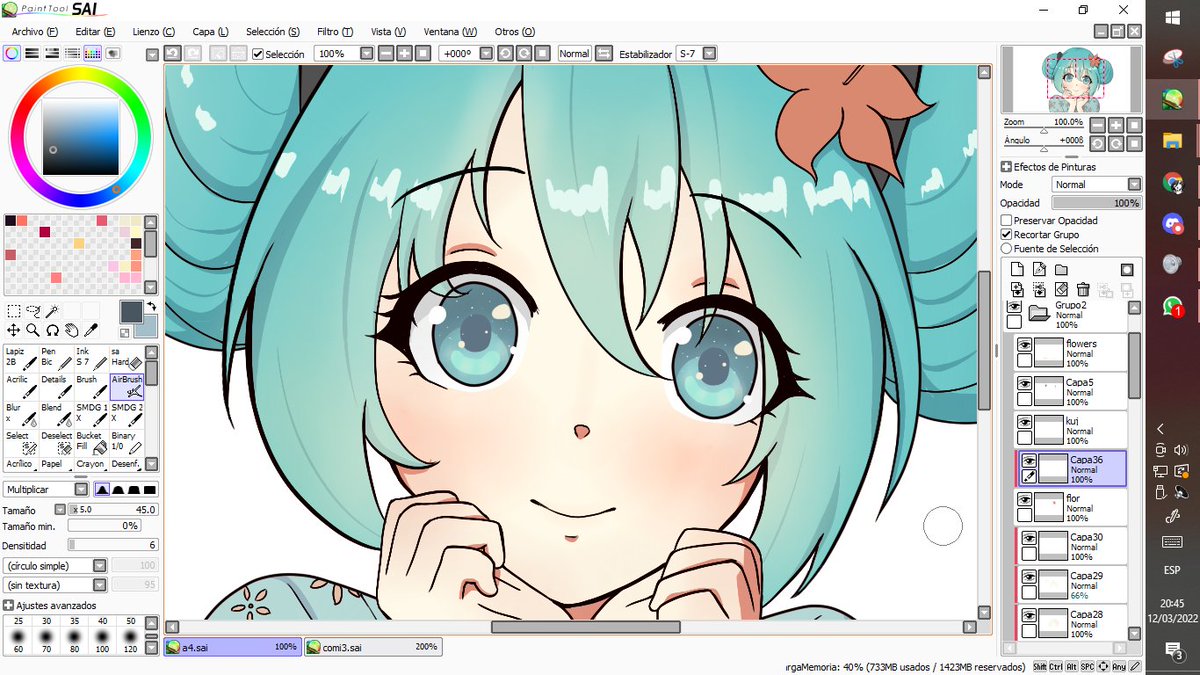The image size is (1200, 675).
Task: Select the rotate canvas tool
Action: pos(52,330)
